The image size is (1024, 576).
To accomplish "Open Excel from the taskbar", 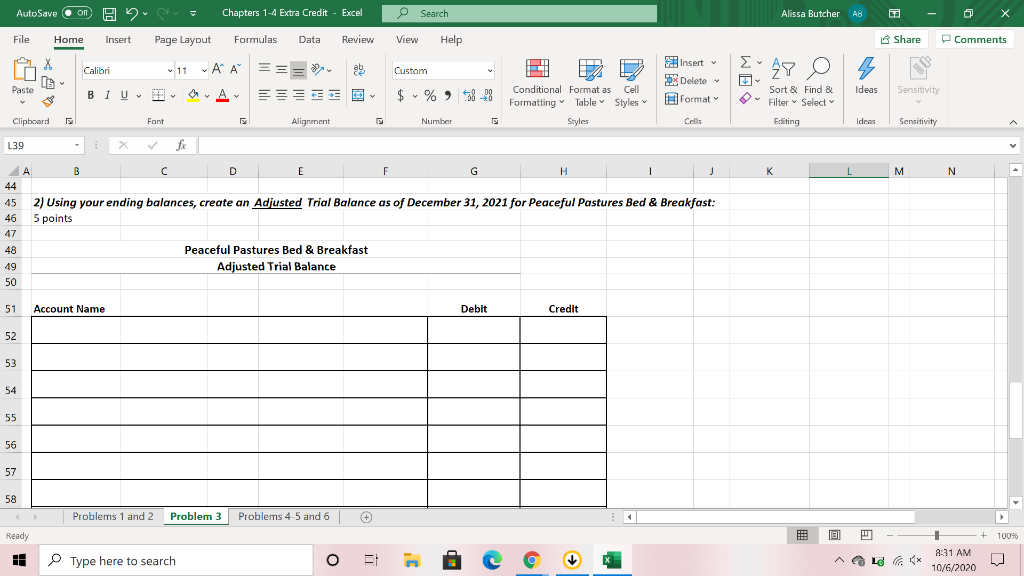I will tap(612, 560).
